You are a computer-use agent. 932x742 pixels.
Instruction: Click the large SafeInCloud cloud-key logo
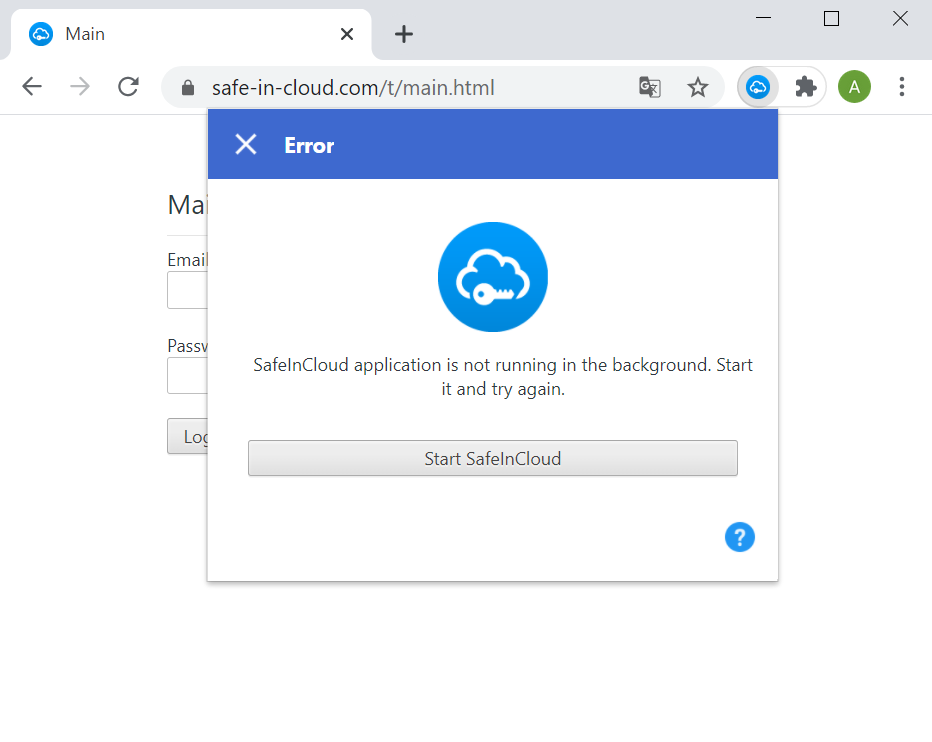tap(493, 277)
